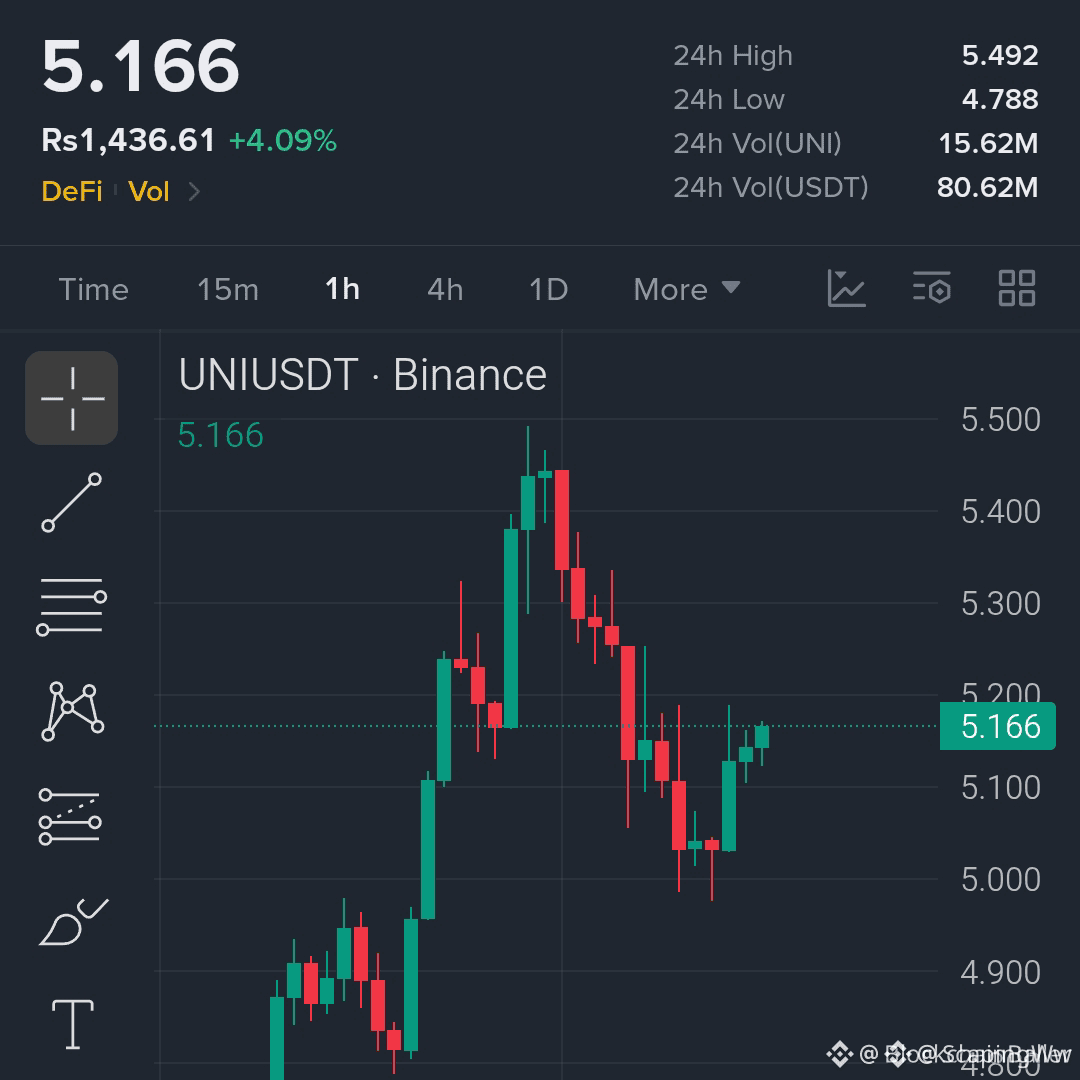Select the brush drawing tool

tap(74, 922)
